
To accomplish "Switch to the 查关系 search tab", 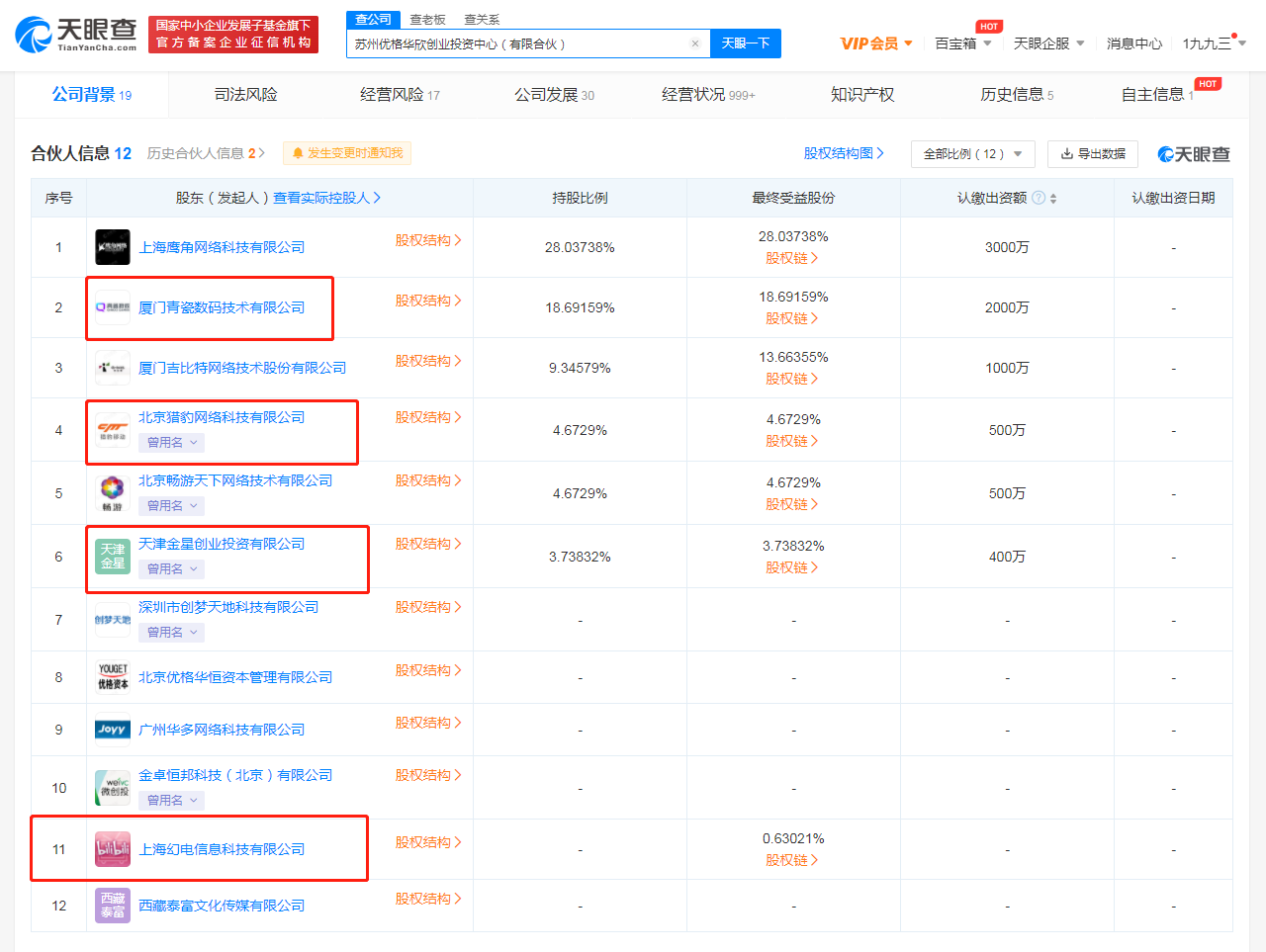I will (482, 20).
